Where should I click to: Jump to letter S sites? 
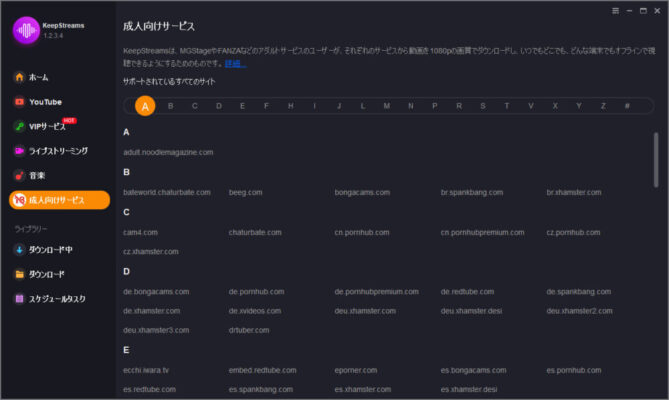click(x=483, y=106)
